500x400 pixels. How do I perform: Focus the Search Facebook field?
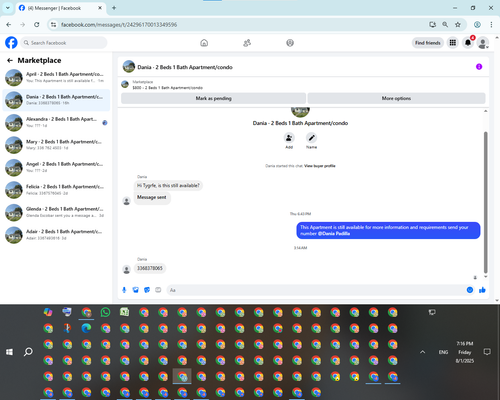coord(64,43)
